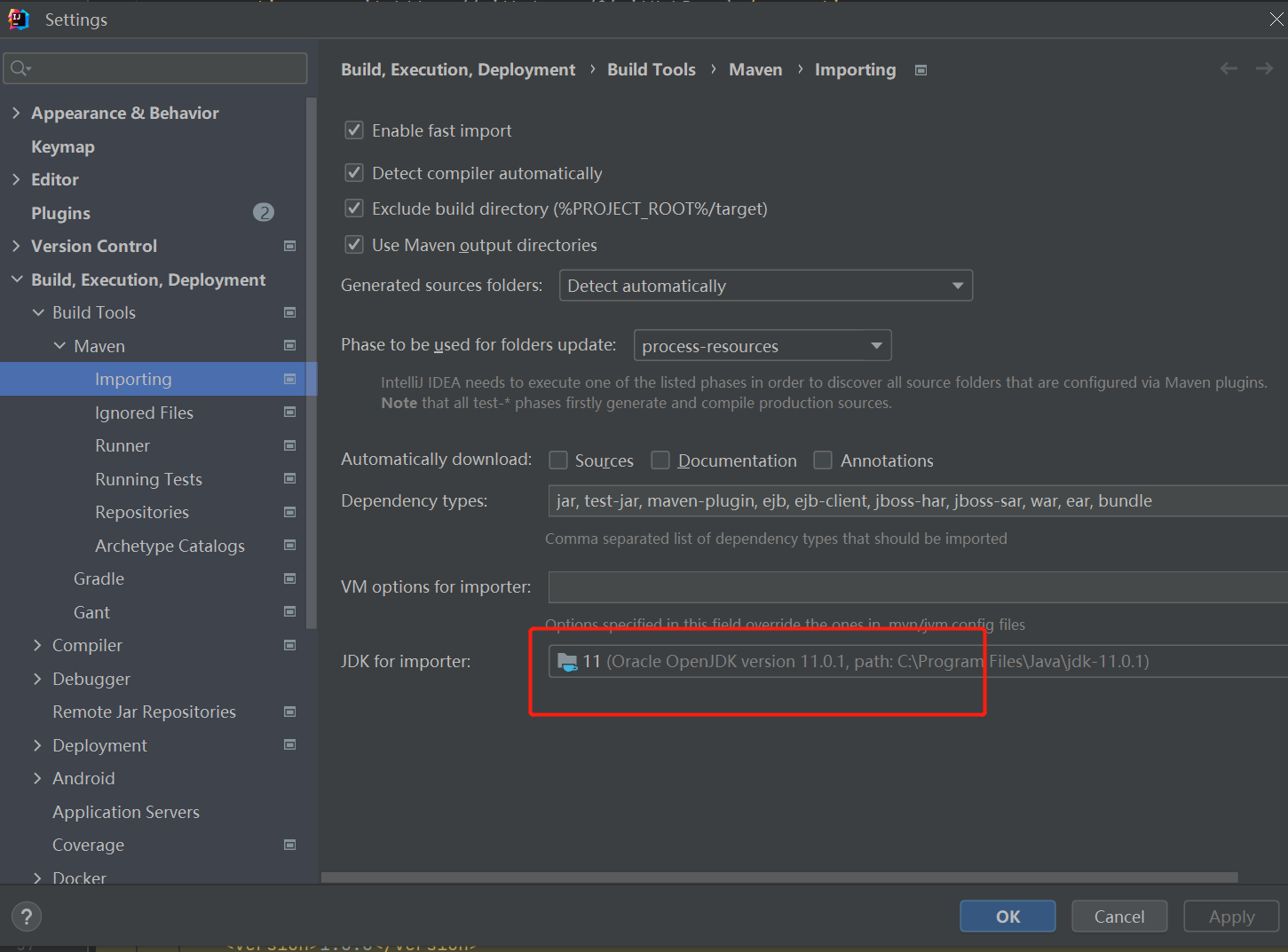This screenshot has width=1288, height=952.
Task: Go to Maven breadcrumb
Action: tap(755, 69)
